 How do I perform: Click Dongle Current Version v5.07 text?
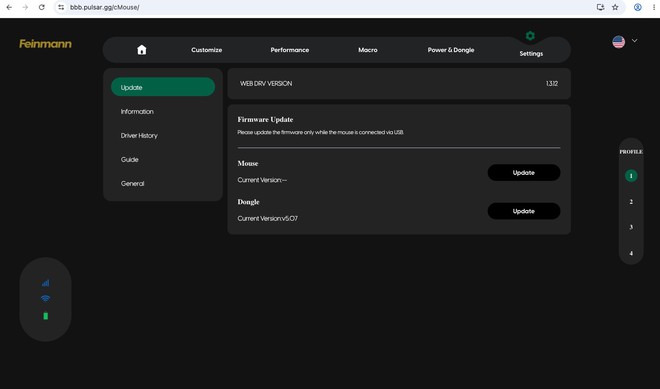click(268, 218)
